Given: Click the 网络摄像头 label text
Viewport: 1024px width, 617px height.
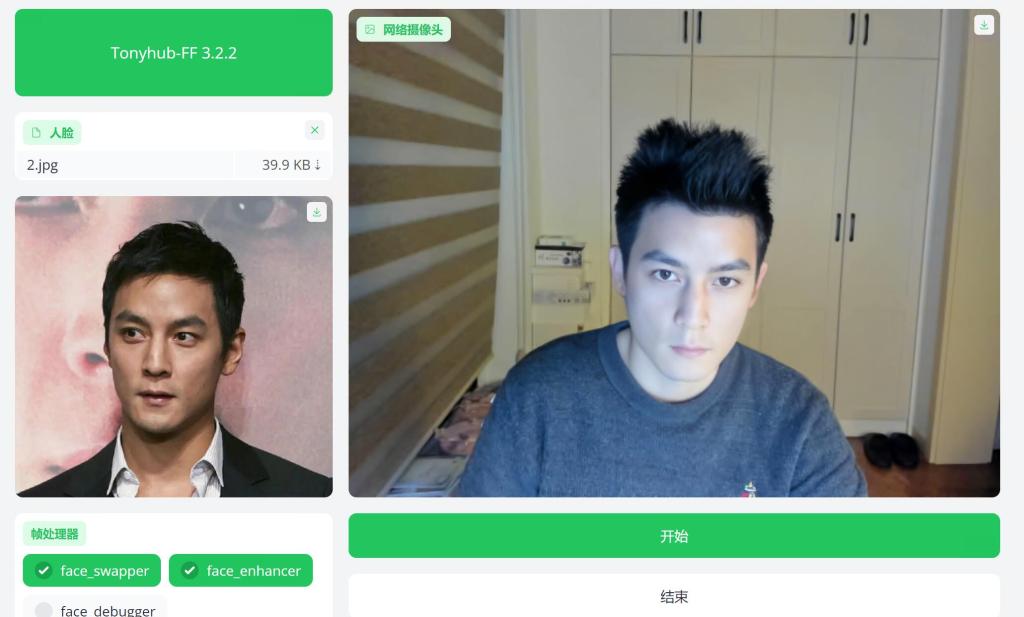Looking at the screenshot, I should [413, 29].
